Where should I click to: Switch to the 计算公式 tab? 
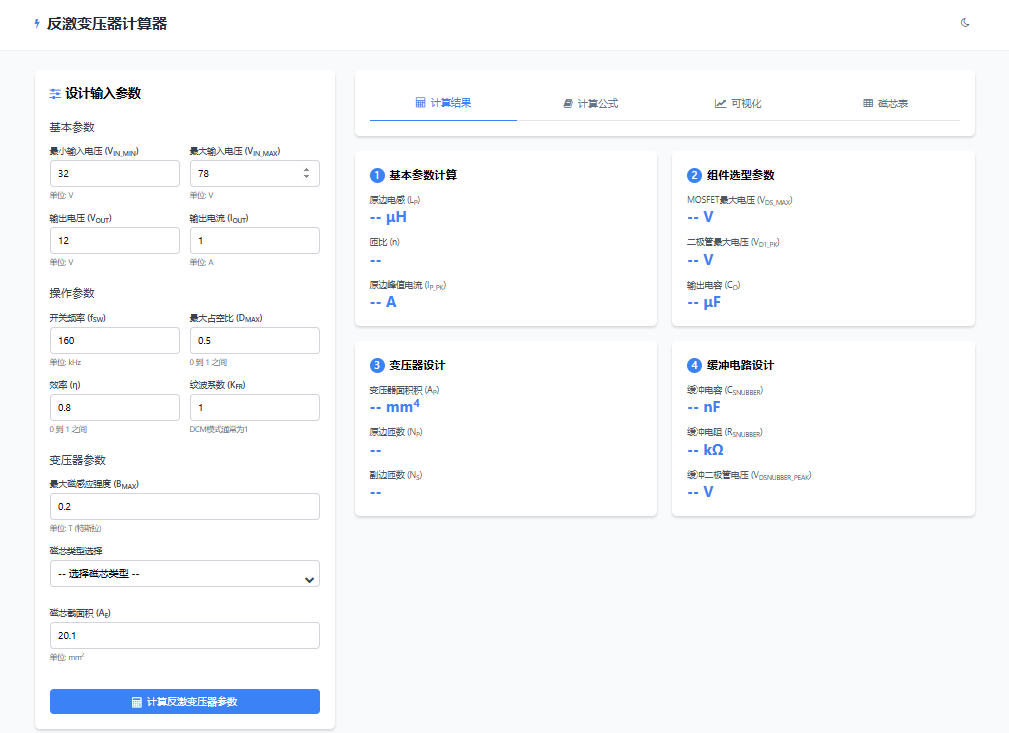pyautogui.click(x=590, y=103)
